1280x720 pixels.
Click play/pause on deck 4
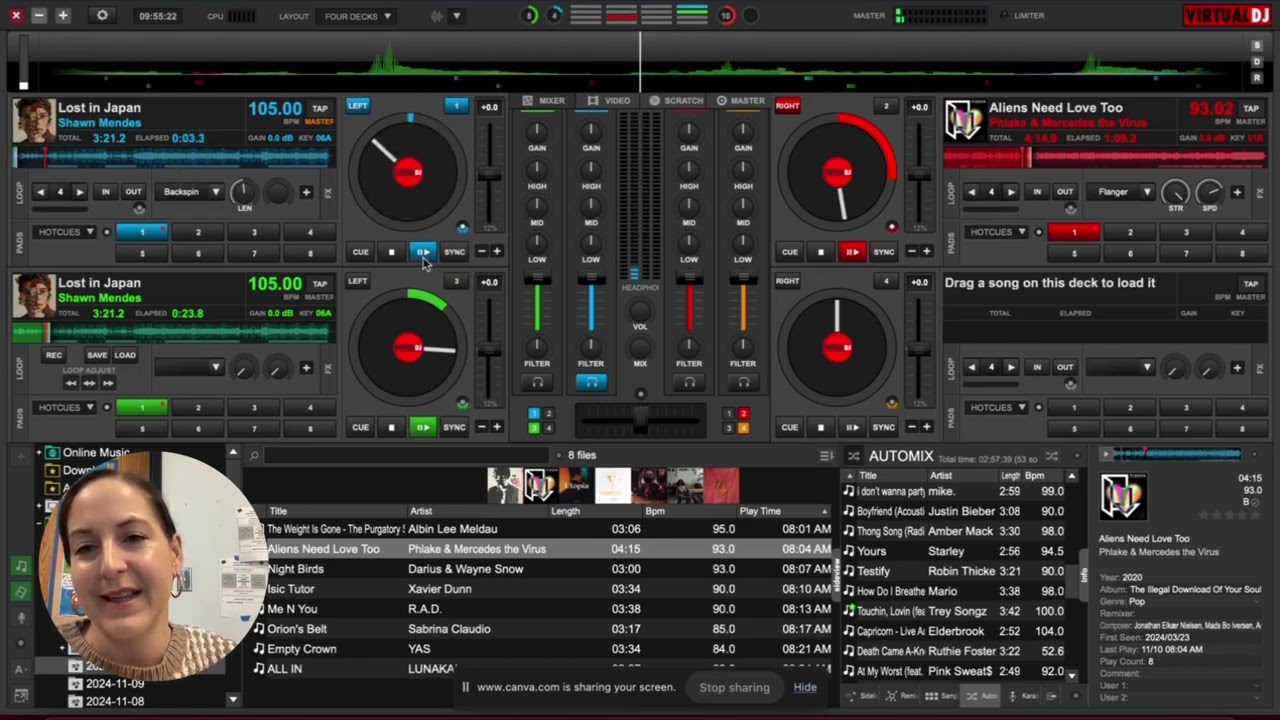coord(852,427)
